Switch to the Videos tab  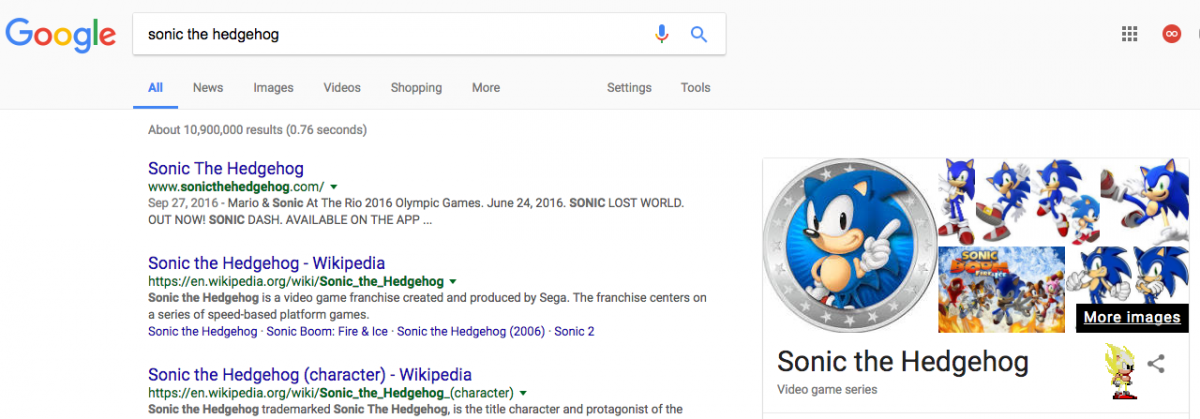click(x=342, y=88)
